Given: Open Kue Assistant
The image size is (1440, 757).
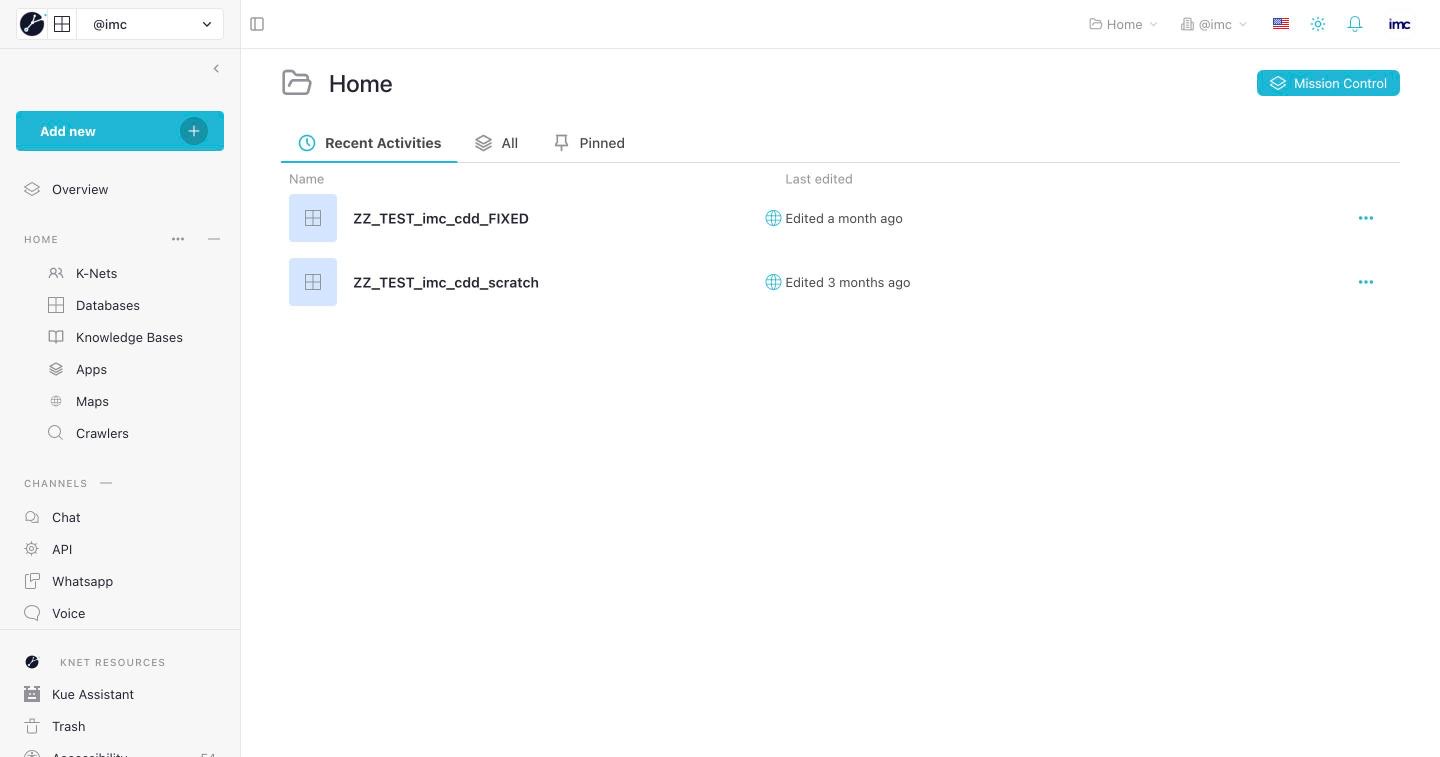Looking at the screenshot, I should tap(93, 694).
